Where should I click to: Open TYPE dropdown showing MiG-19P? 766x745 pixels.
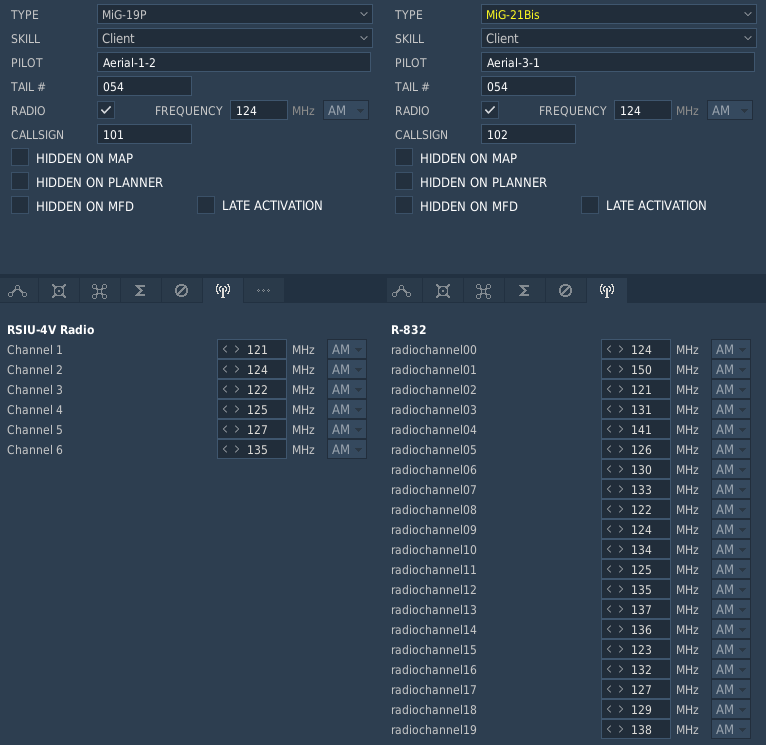[234, 15]
